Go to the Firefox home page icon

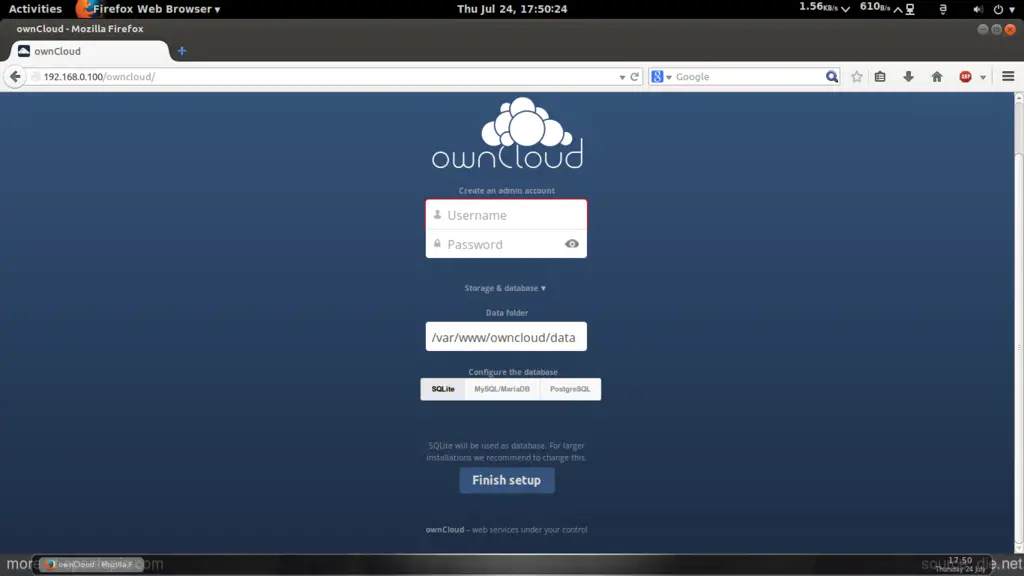tap(936, 76)
